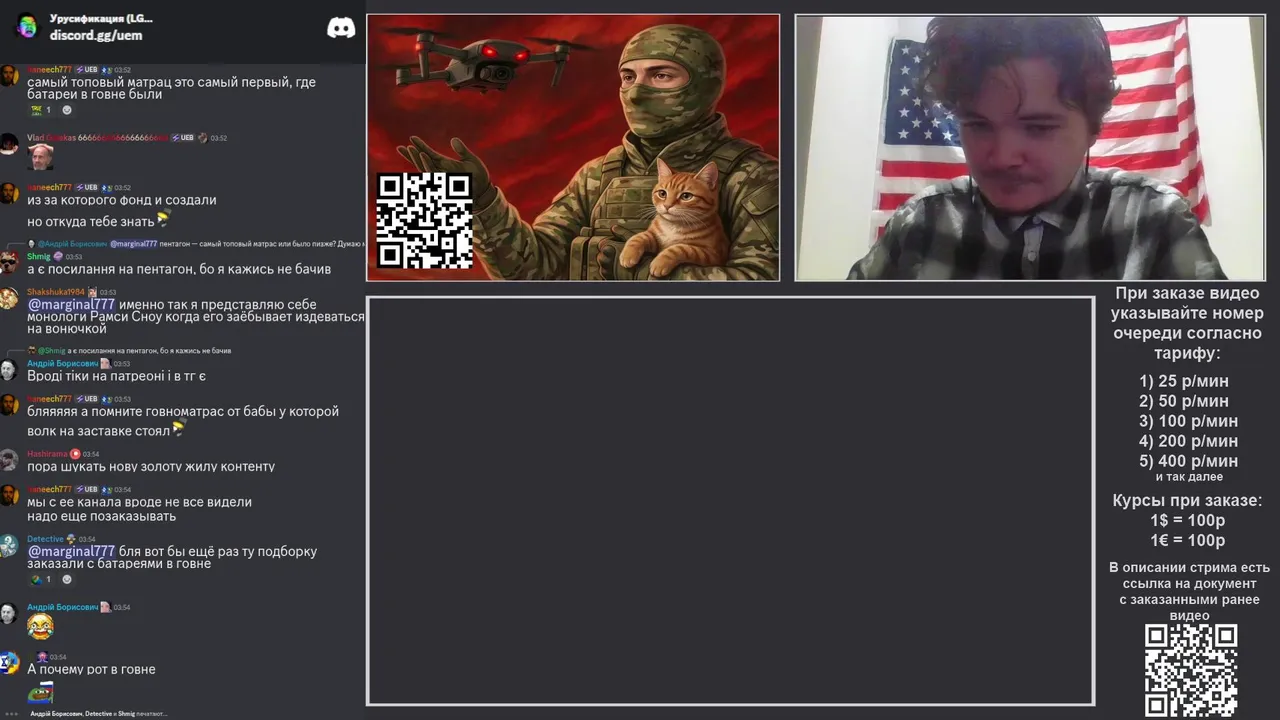
Task: Click the tariff line '3) 100 р/мин'
Action: [x=1188, y=421]
